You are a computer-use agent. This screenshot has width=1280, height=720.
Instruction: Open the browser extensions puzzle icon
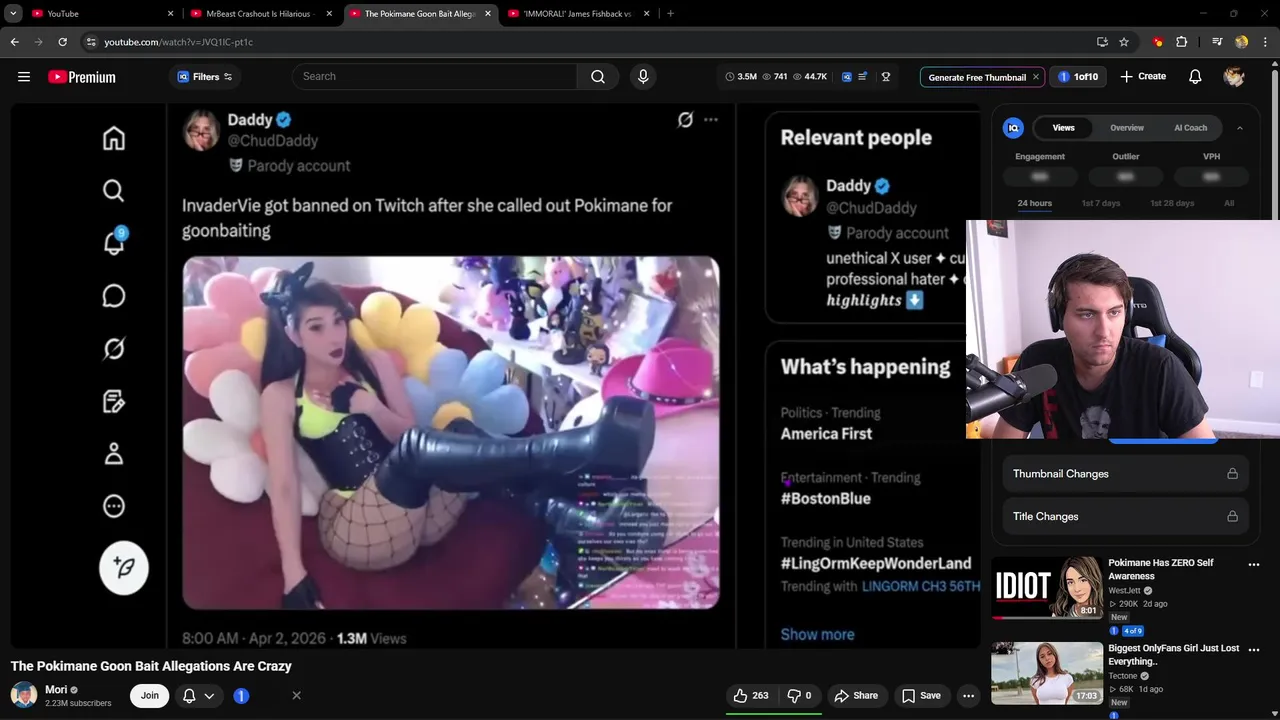(x=1182, y=42)
